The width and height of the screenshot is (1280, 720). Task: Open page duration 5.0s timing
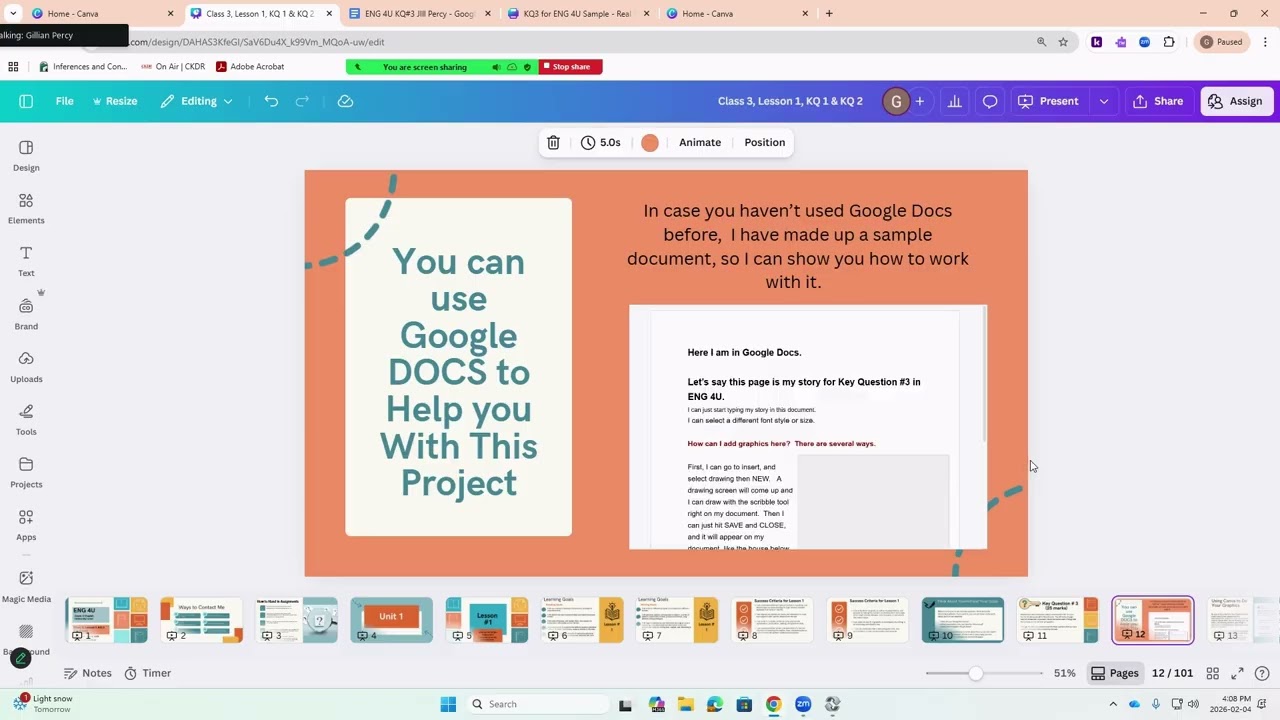[x=601, y=142]
